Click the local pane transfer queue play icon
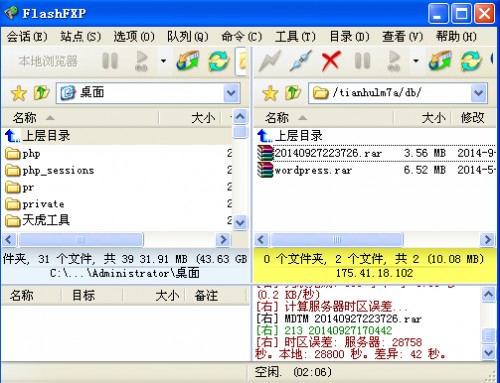Image resolution: width=500 pixels, height=383 pixels. click(x=141, y=61)
